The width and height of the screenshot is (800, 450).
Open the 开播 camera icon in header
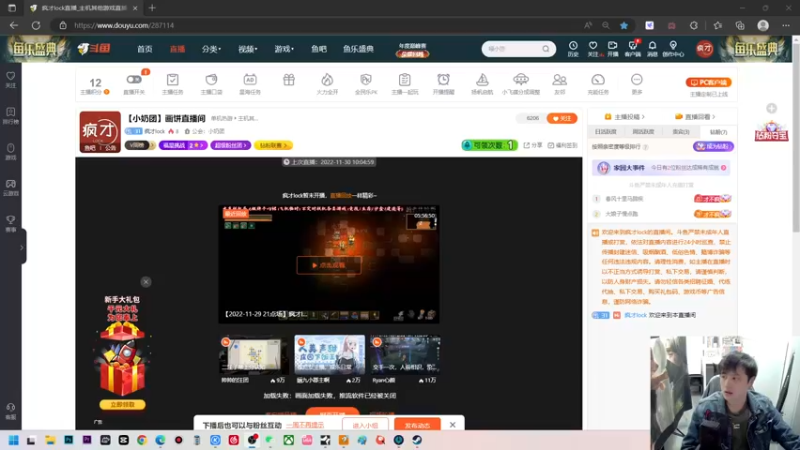(x=613, y=46)
